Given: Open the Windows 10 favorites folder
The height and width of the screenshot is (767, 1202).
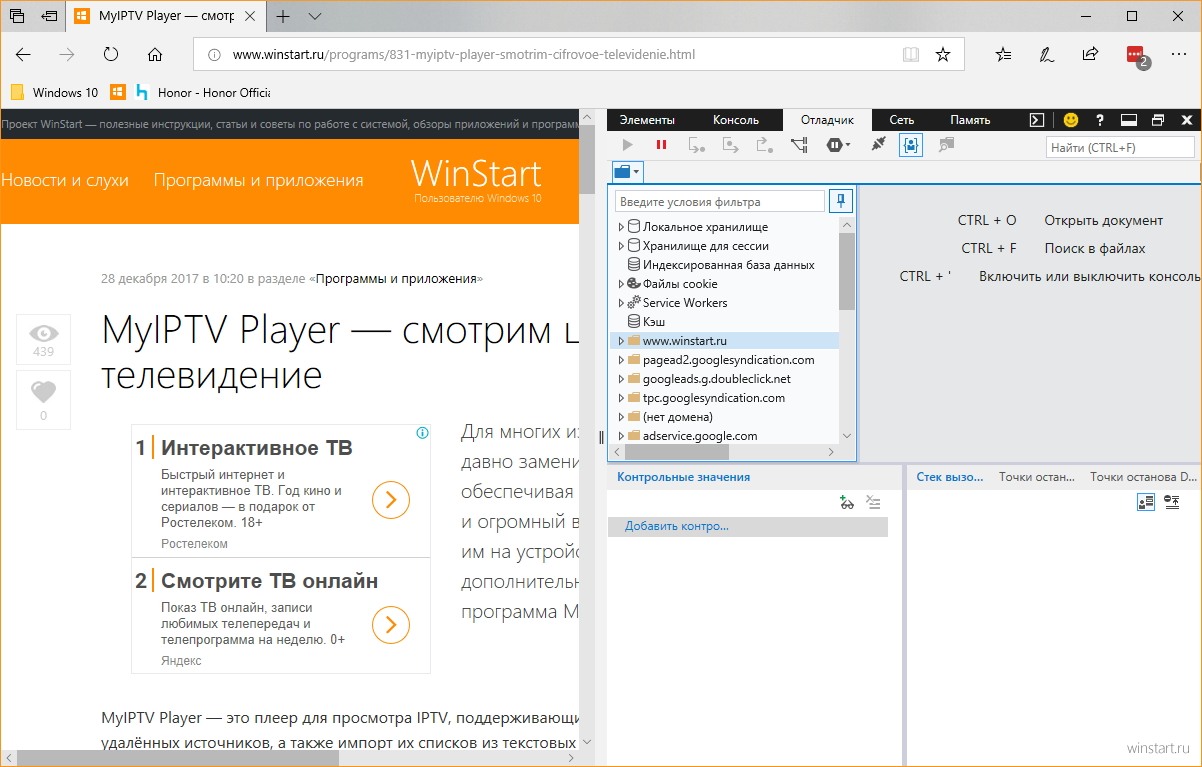Looking at the screenshot, I should point(55,92).
